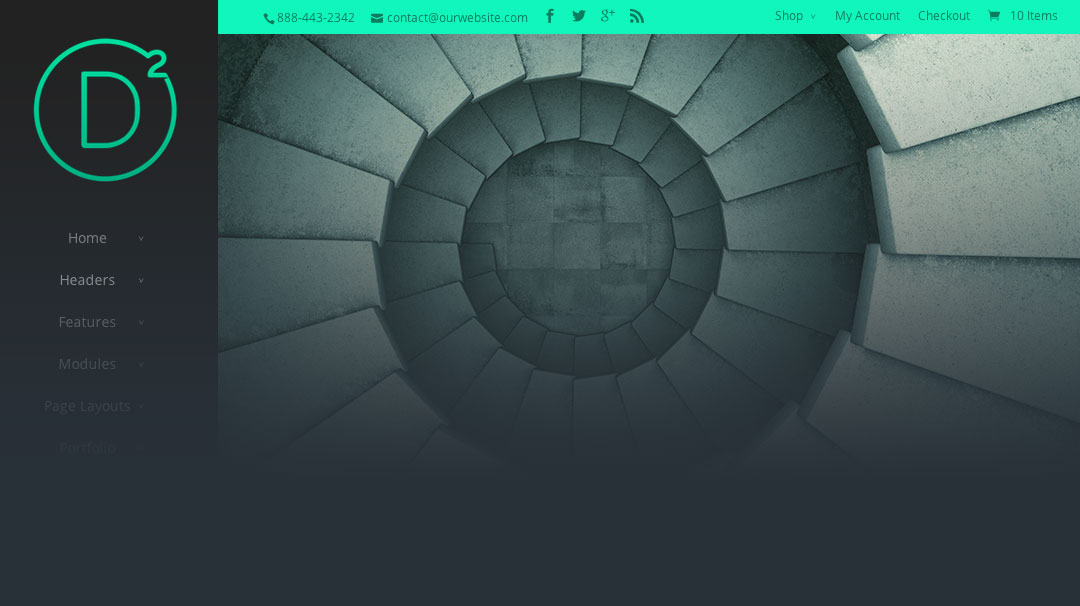
Task: Click the email envelope icon
Action: 377,18
